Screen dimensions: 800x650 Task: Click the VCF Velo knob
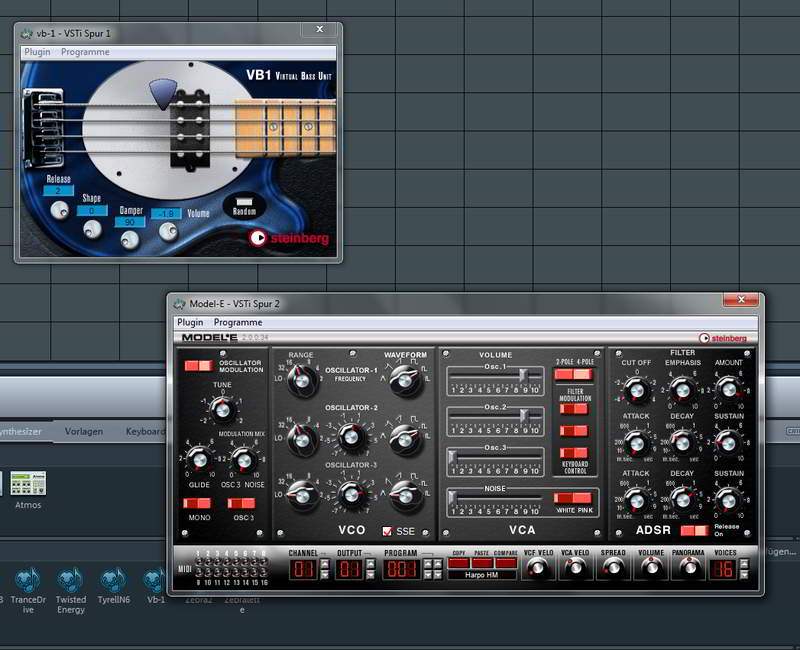pyautogui.click(x=538, y=568)
